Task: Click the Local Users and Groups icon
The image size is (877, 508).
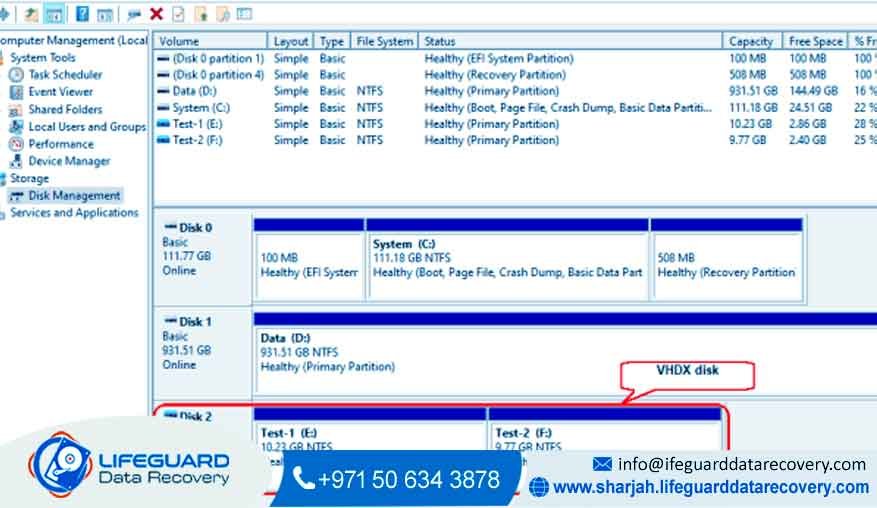Action: click(16, 126)
